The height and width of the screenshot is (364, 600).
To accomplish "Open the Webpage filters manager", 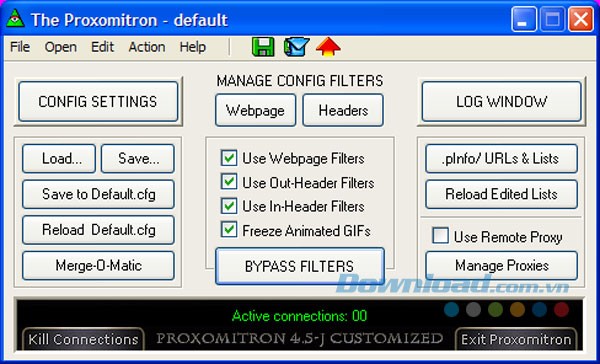I will (x=255, y=110).
